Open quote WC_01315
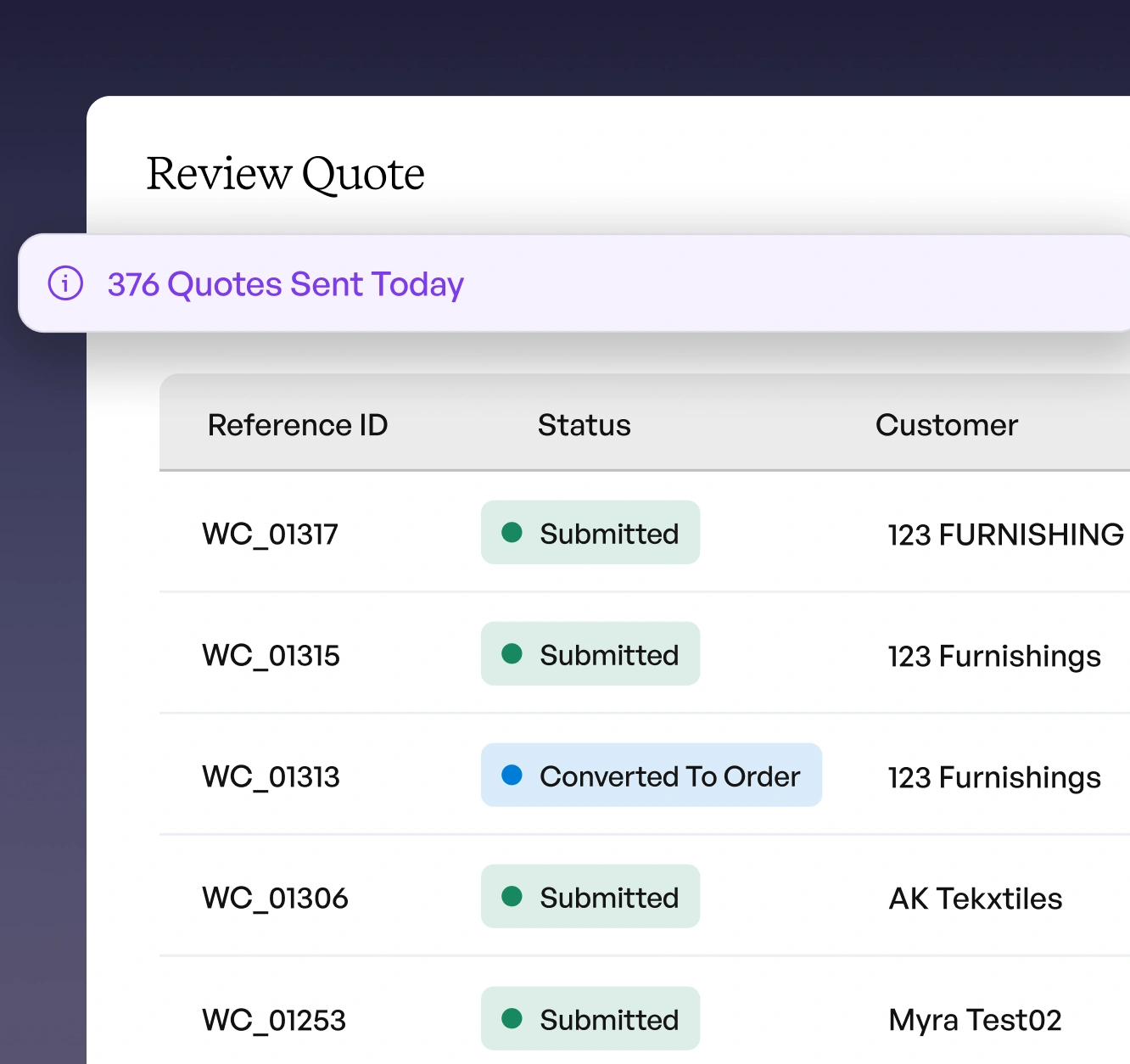1130x1064 pixels. [271, 656]
